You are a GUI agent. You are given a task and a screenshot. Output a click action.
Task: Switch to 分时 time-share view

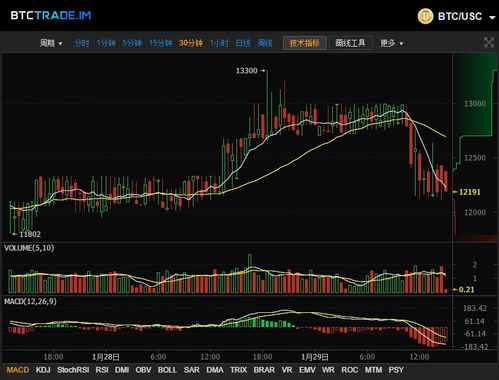click(82, 43)
